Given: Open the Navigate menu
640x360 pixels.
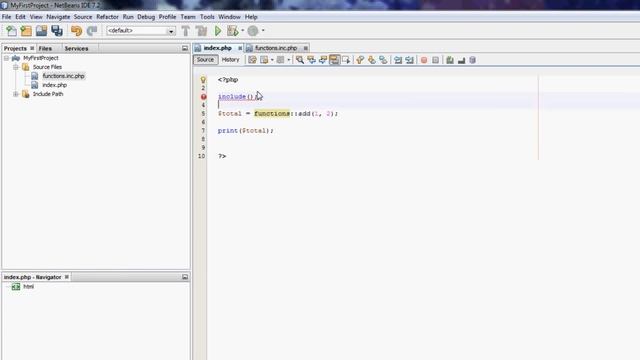Looking at the screenshot, I should click(x=58, y=17).
